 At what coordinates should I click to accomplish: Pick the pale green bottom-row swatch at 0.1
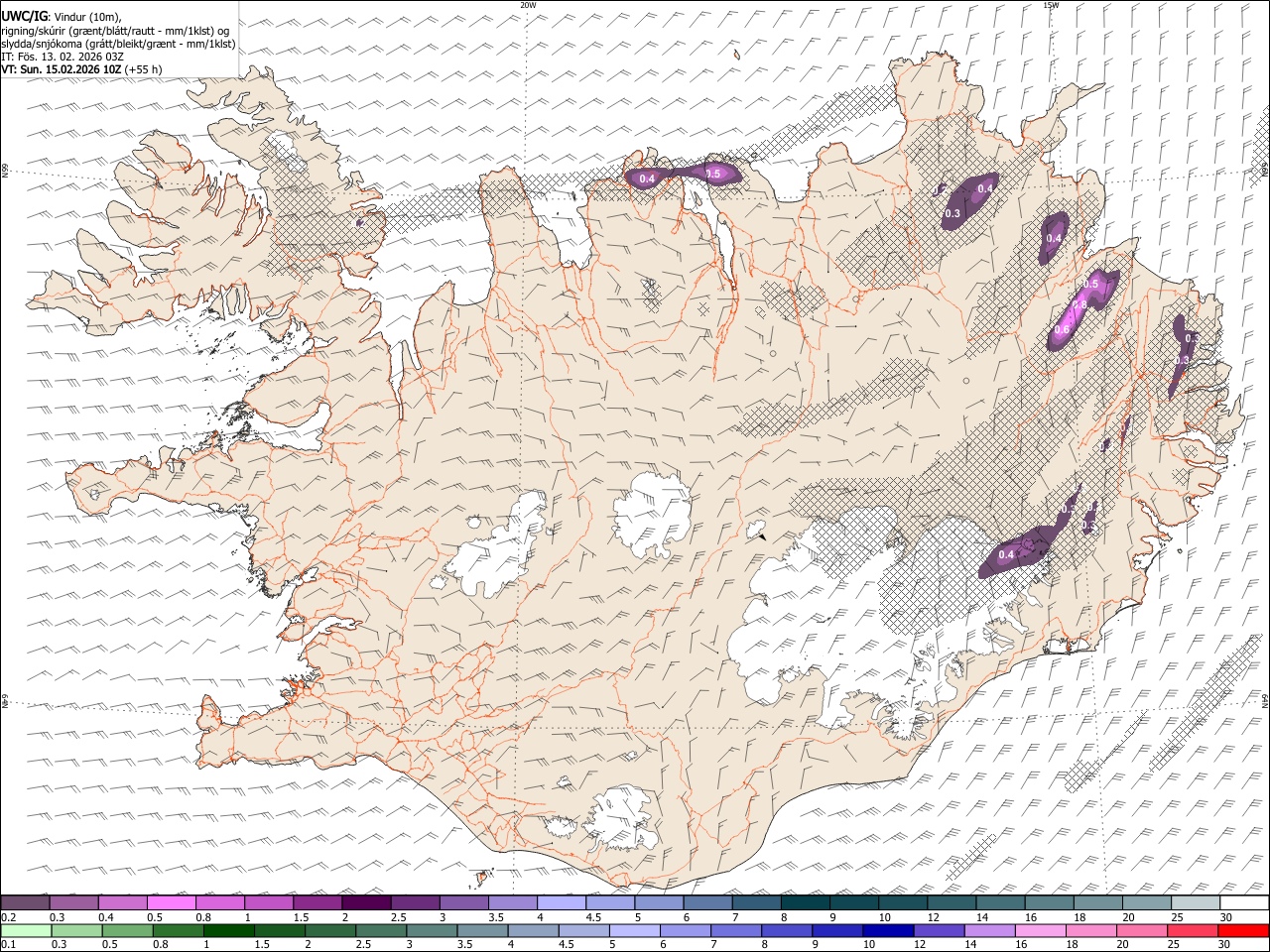click(26, 930)
